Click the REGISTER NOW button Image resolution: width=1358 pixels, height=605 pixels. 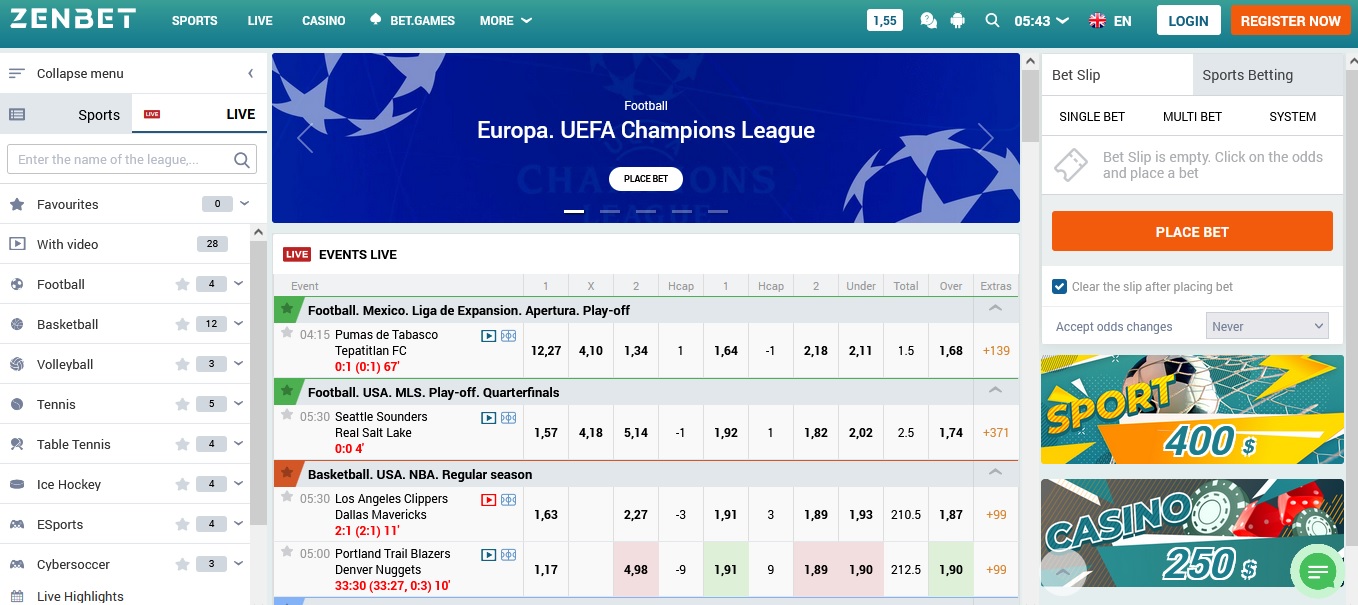point(1290,20)
